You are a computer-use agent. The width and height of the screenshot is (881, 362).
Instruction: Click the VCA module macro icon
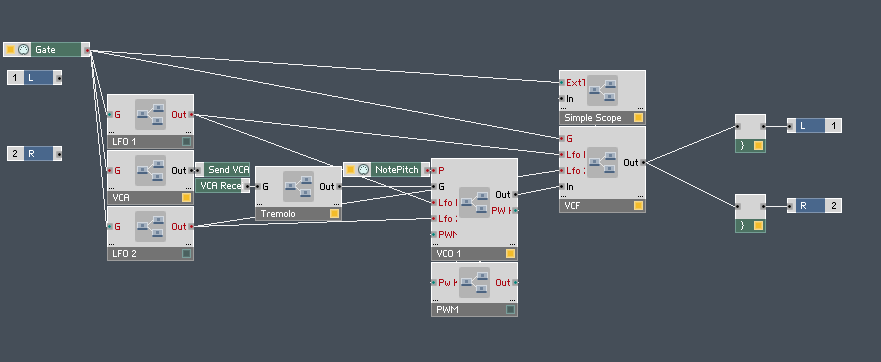pyautogui.click(x=150, y=170)
